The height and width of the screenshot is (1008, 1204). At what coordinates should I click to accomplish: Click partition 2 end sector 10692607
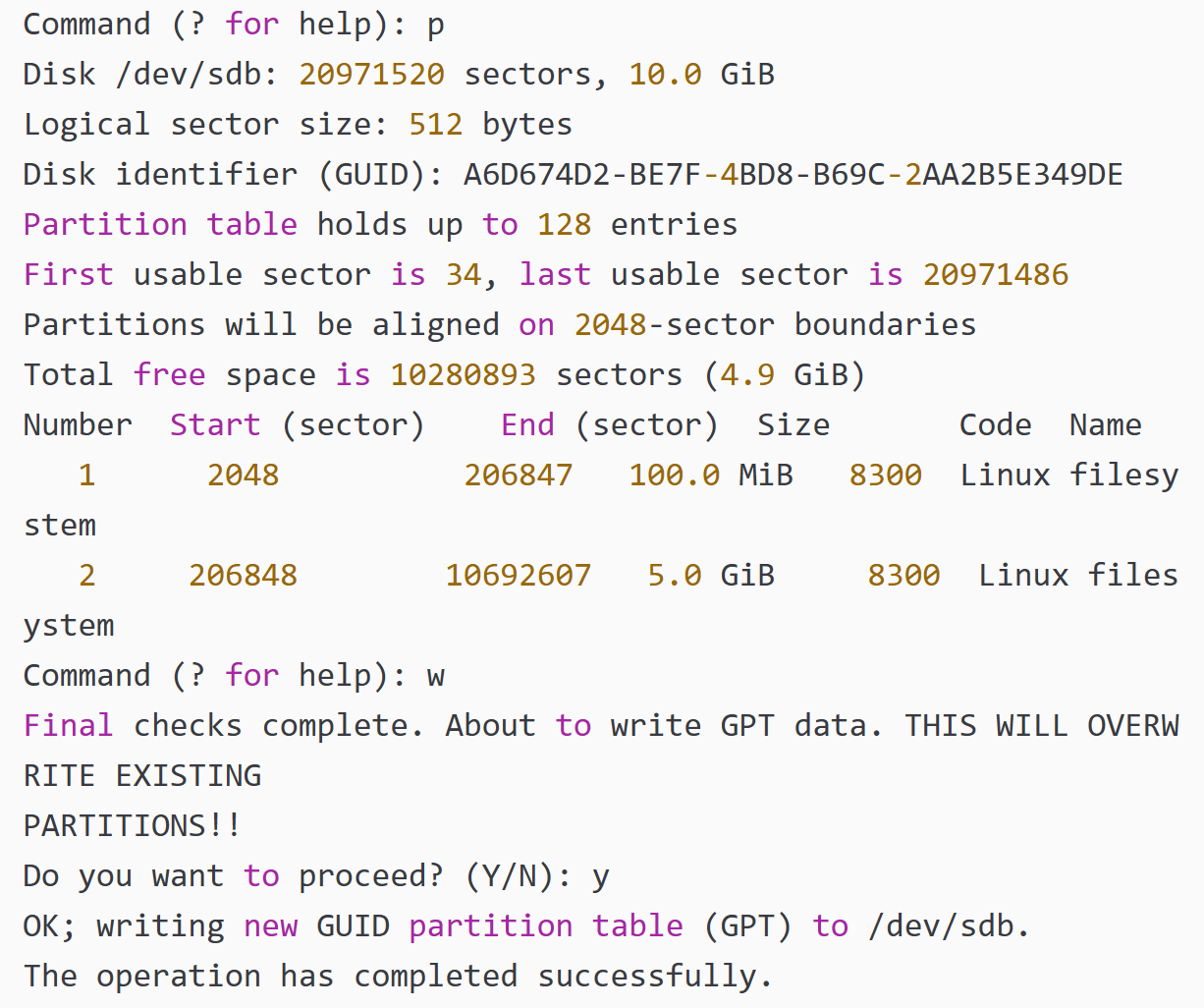[518, 576]
